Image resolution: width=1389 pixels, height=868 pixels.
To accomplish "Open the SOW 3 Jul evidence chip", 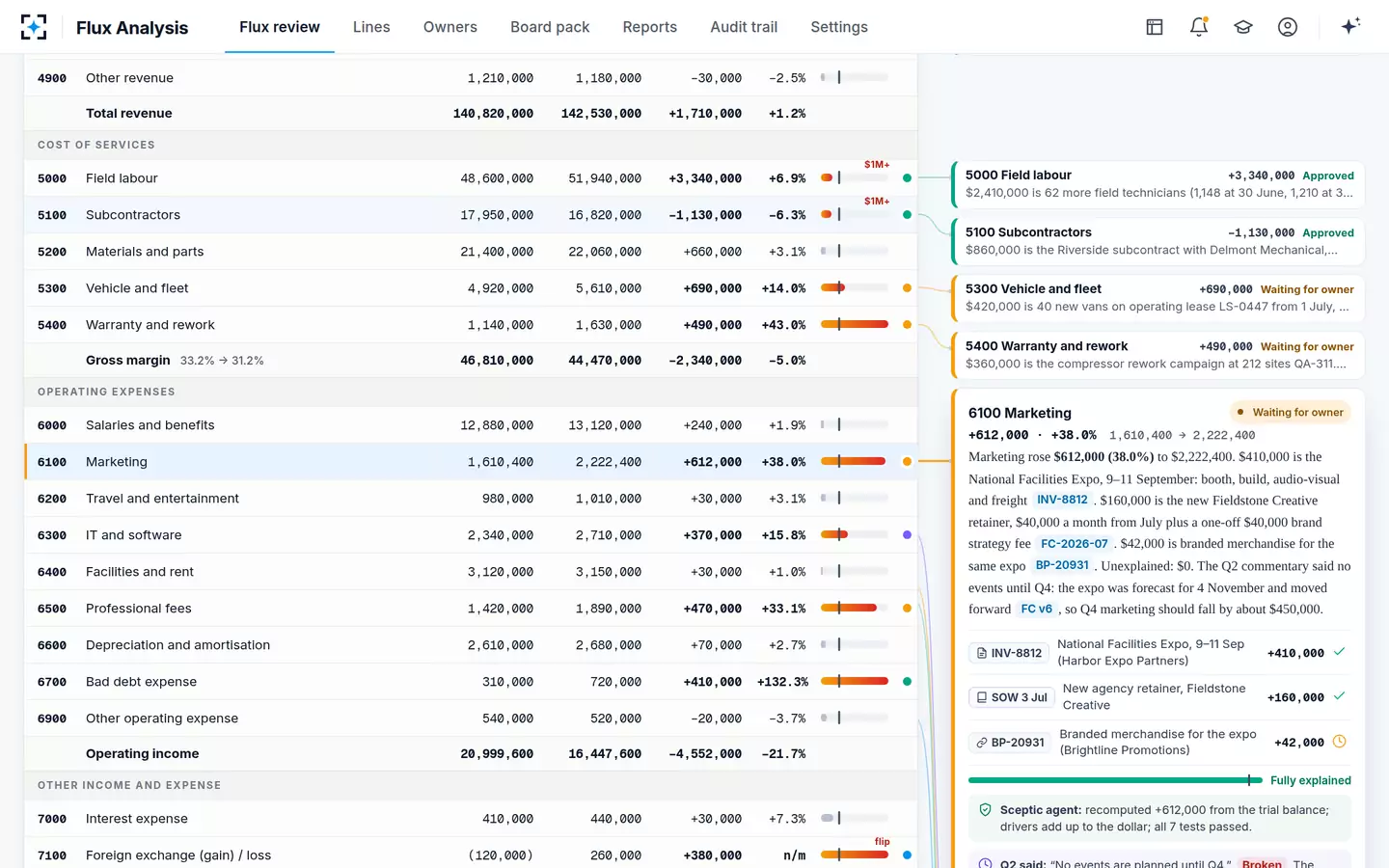I will pyautogui.click(x=1012, y=697).
